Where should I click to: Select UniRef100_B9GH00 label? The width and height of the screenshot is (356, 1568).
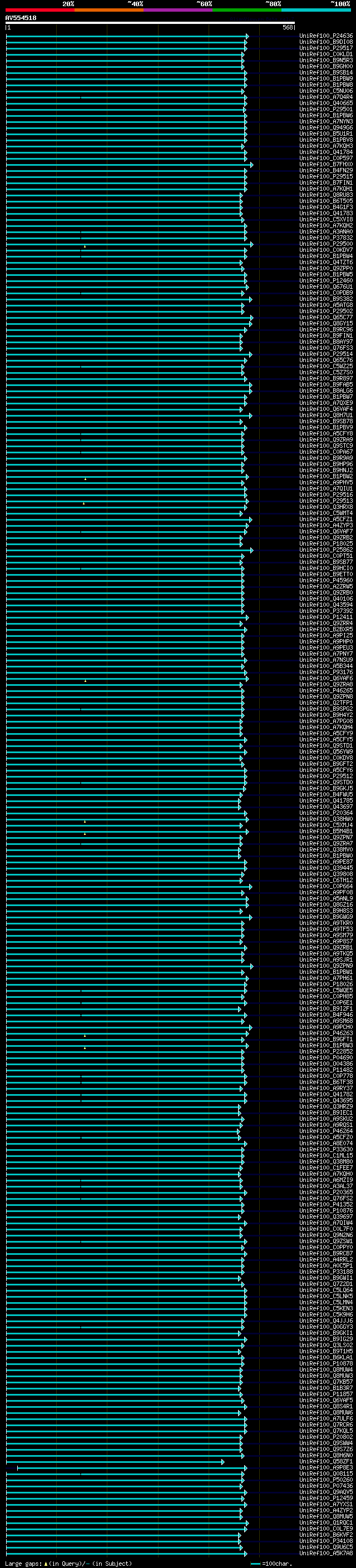[x=326, y=66]
